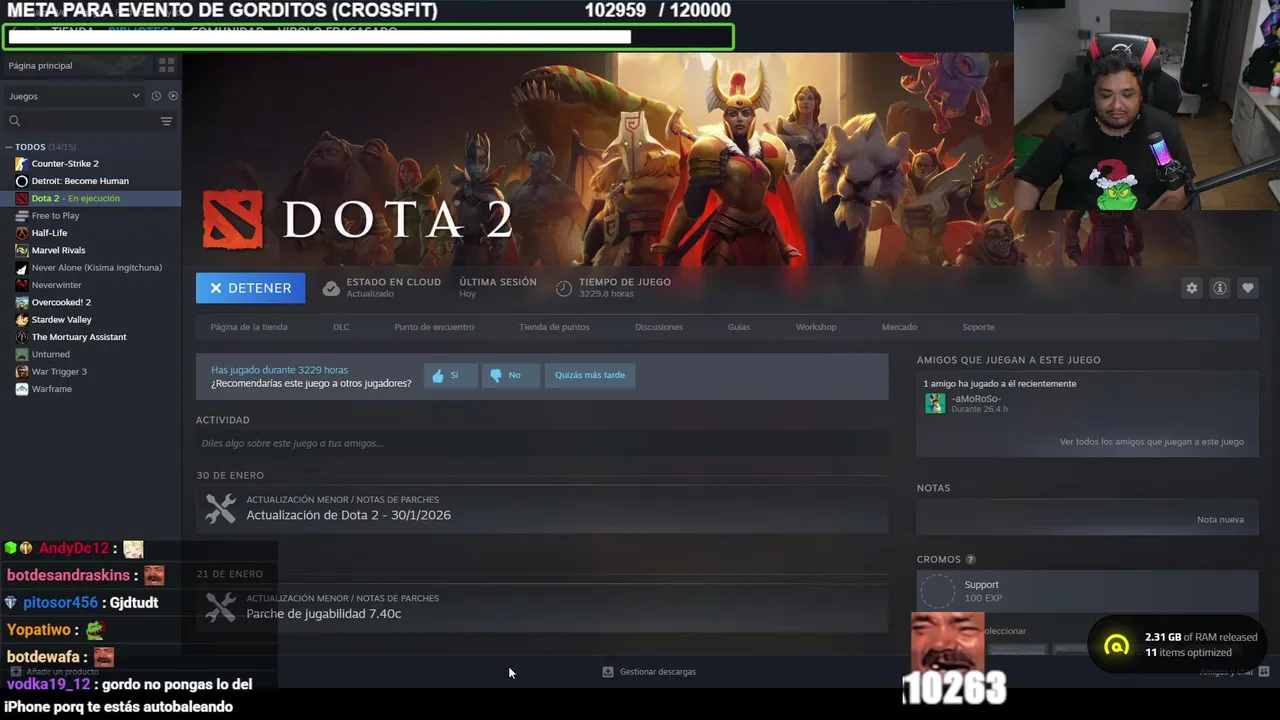This screenshot has height=720, width=1280.
Task: View all friends playing this game
Action: click(1152, 442)
